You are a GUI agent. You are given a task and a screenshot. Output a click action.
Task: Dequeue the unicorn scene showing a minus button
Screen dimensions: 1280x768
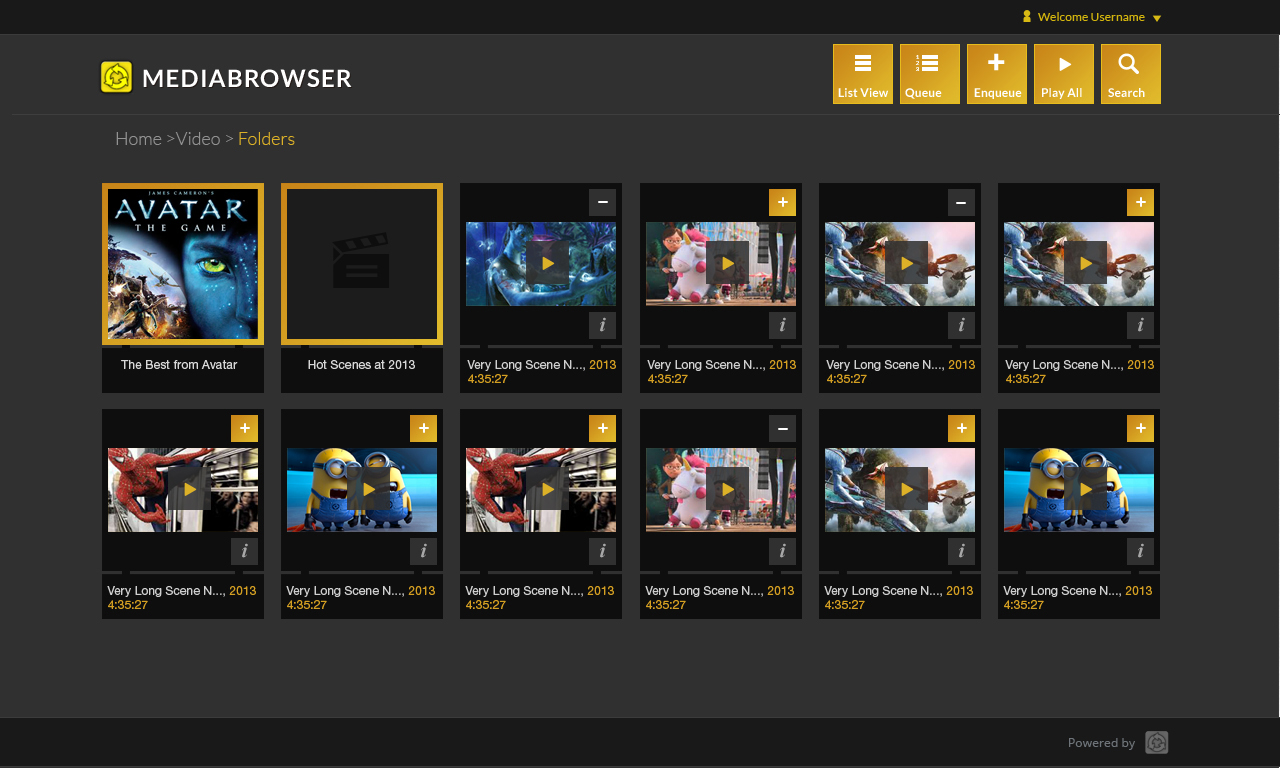click(x=782, y=428)
